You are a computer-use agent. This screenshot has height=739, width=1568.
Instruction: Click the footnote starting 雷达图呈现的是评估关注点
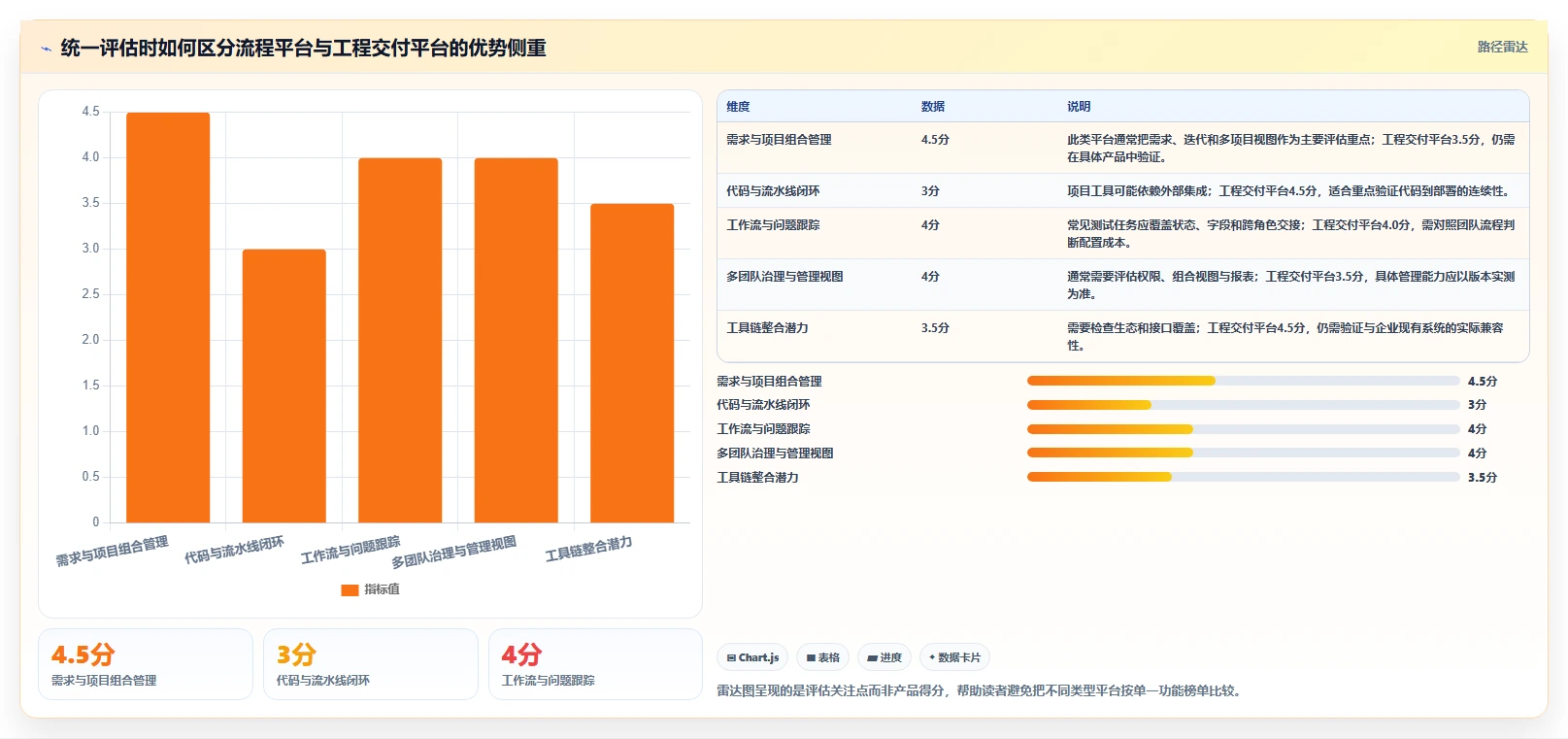(982, 691)
